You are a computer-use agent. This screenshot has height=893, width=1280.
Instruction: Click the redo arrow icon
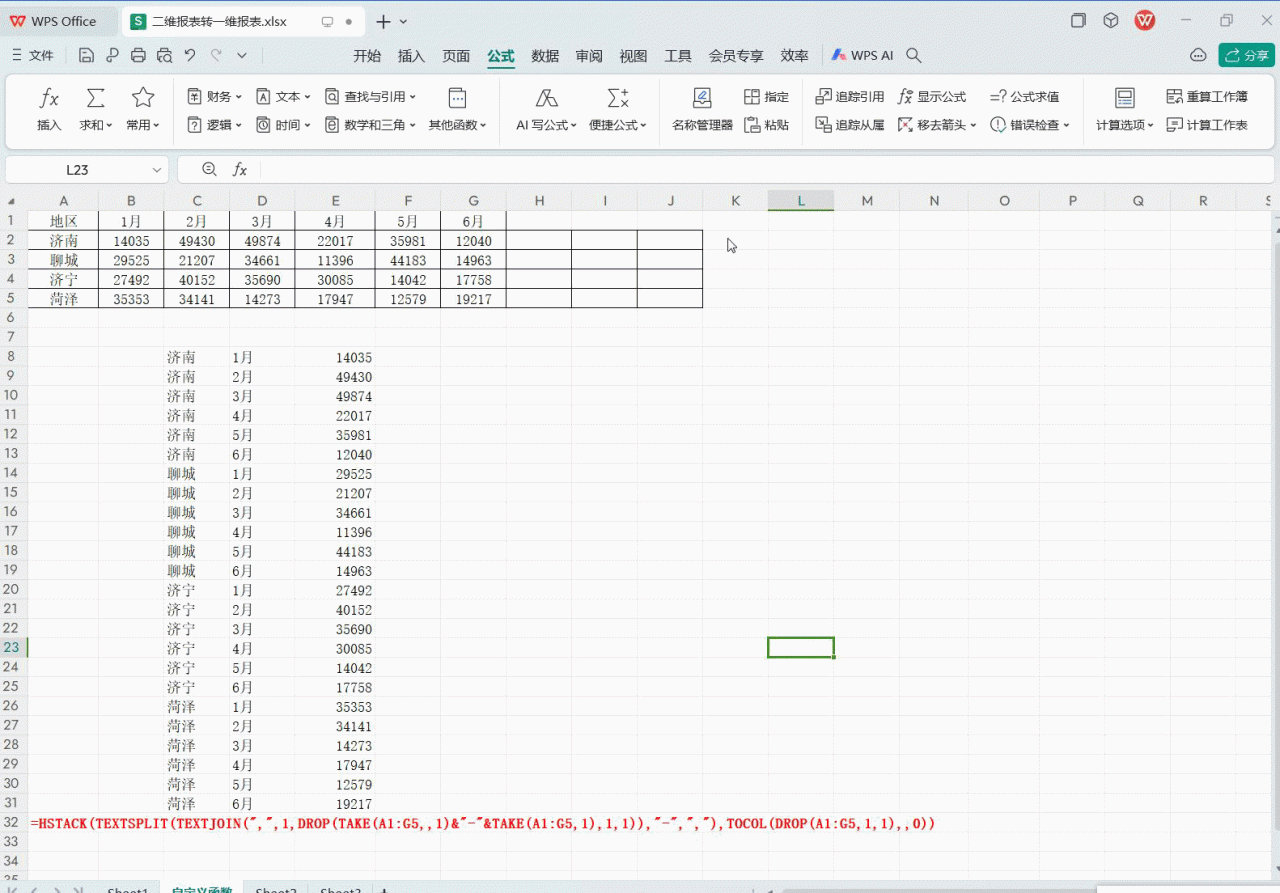click(216, 56)
